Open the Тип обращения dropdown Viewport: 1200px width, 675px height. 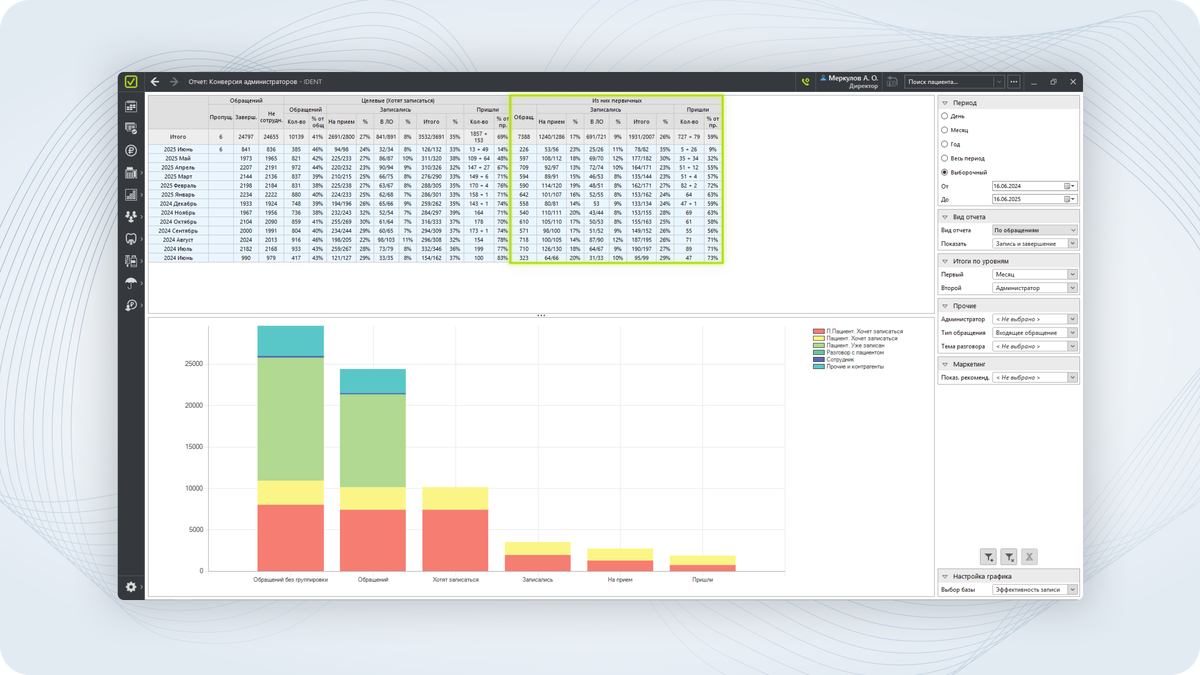tap(1034, 333)
